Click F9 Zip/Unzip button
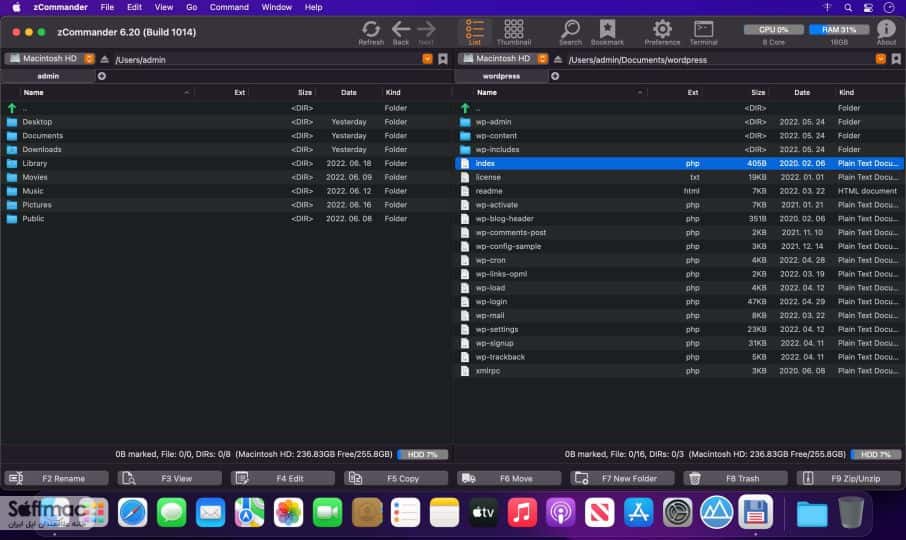 849,478
